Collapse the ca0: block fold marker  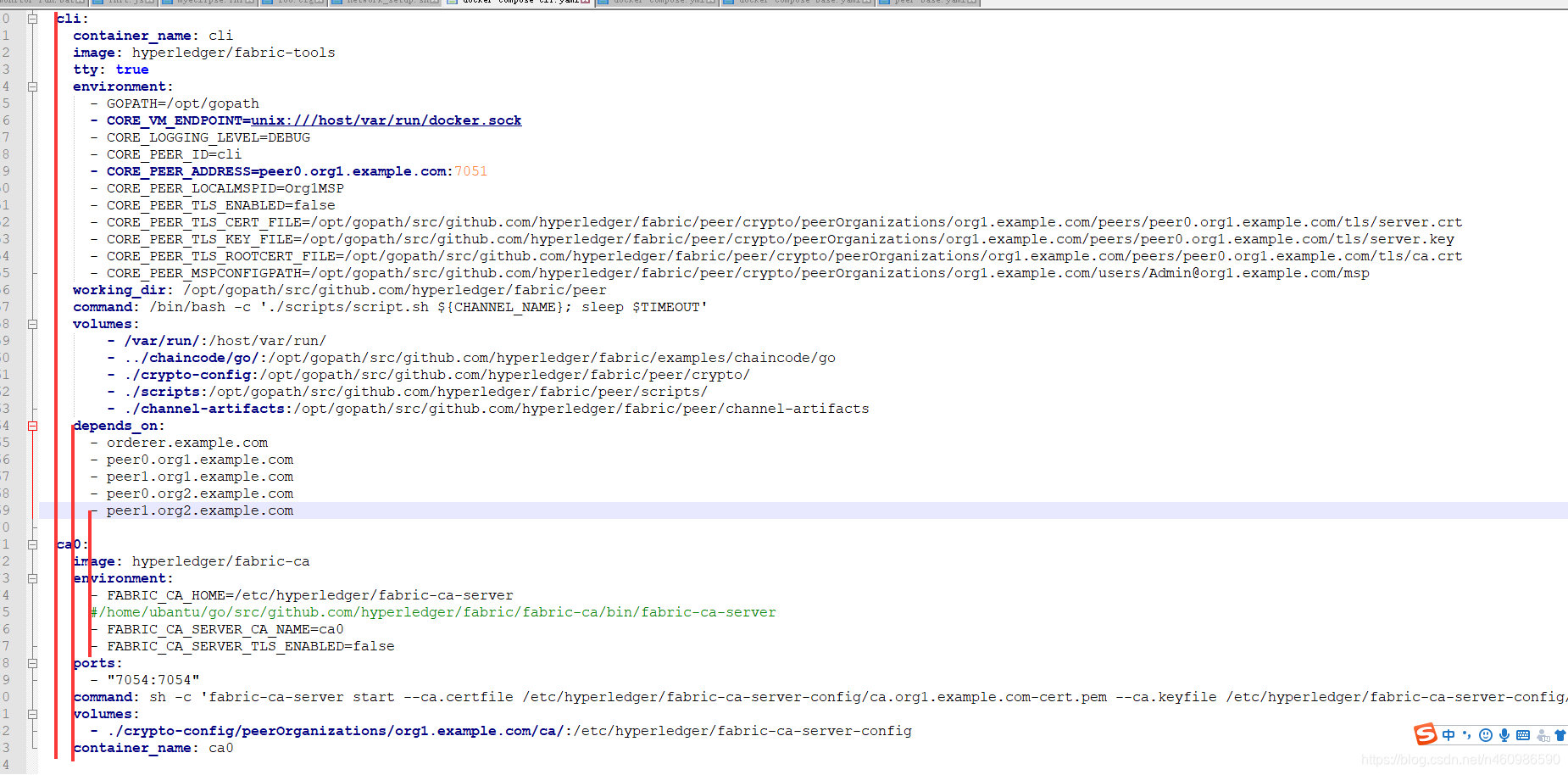pos(33,544)
